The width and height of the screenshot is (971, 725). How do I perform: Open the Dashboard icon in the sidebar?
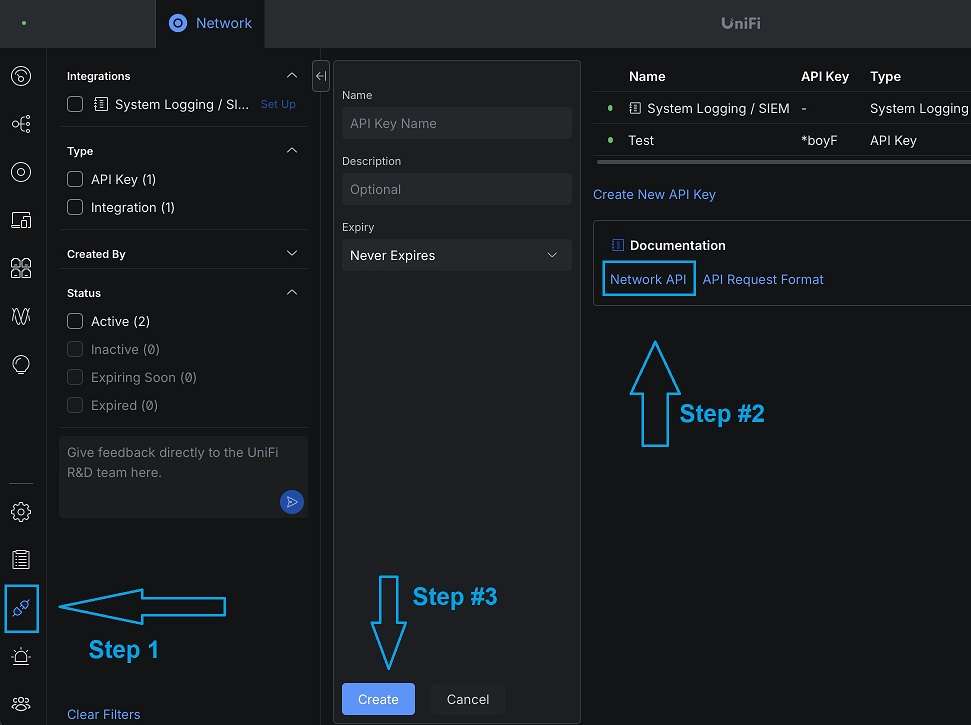point(21,76)
